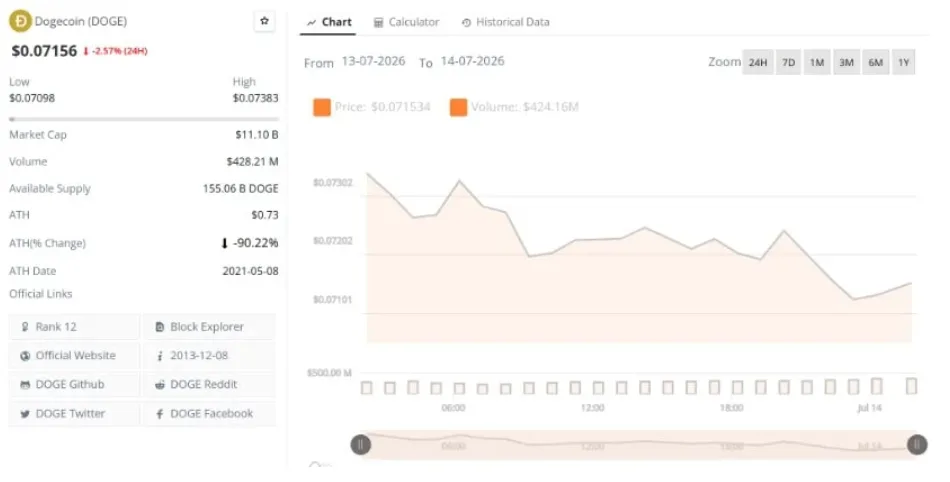The height and width of the screenshot is (482, 950).
Task: Set chart zoom to 7D
Action: click(x=788, y=62)
